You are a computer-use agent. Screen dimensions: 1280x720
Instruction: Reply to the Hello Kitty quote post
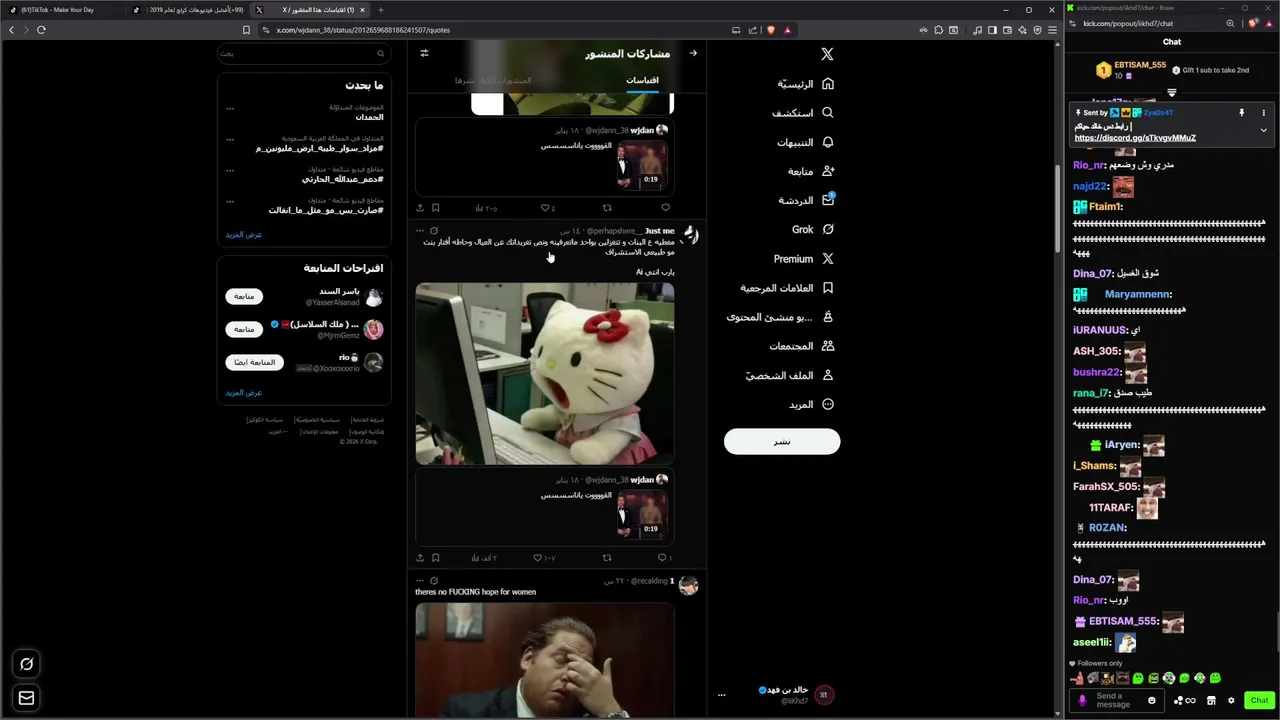point(662,557)
